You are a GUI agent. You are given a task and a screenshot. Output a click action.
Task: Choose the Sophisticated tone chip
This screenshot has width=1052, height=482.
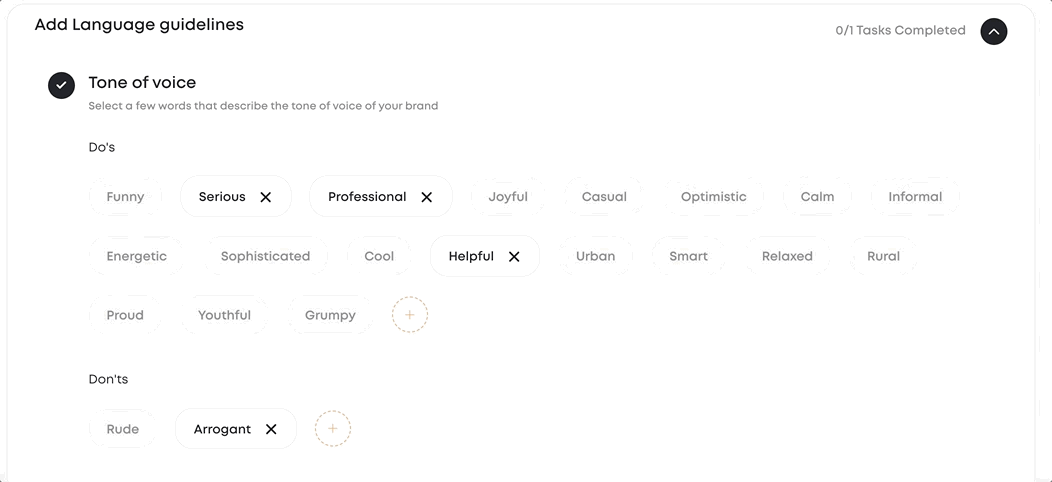click(x=266, y=256)
